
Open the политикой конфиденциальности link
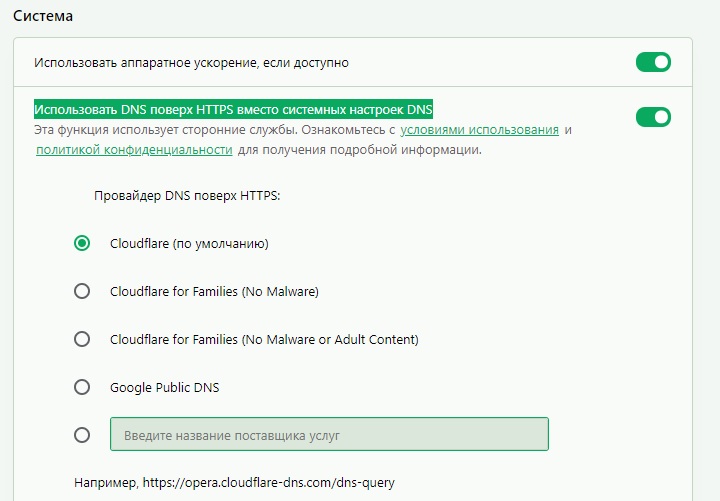click(x=134, y=150)
